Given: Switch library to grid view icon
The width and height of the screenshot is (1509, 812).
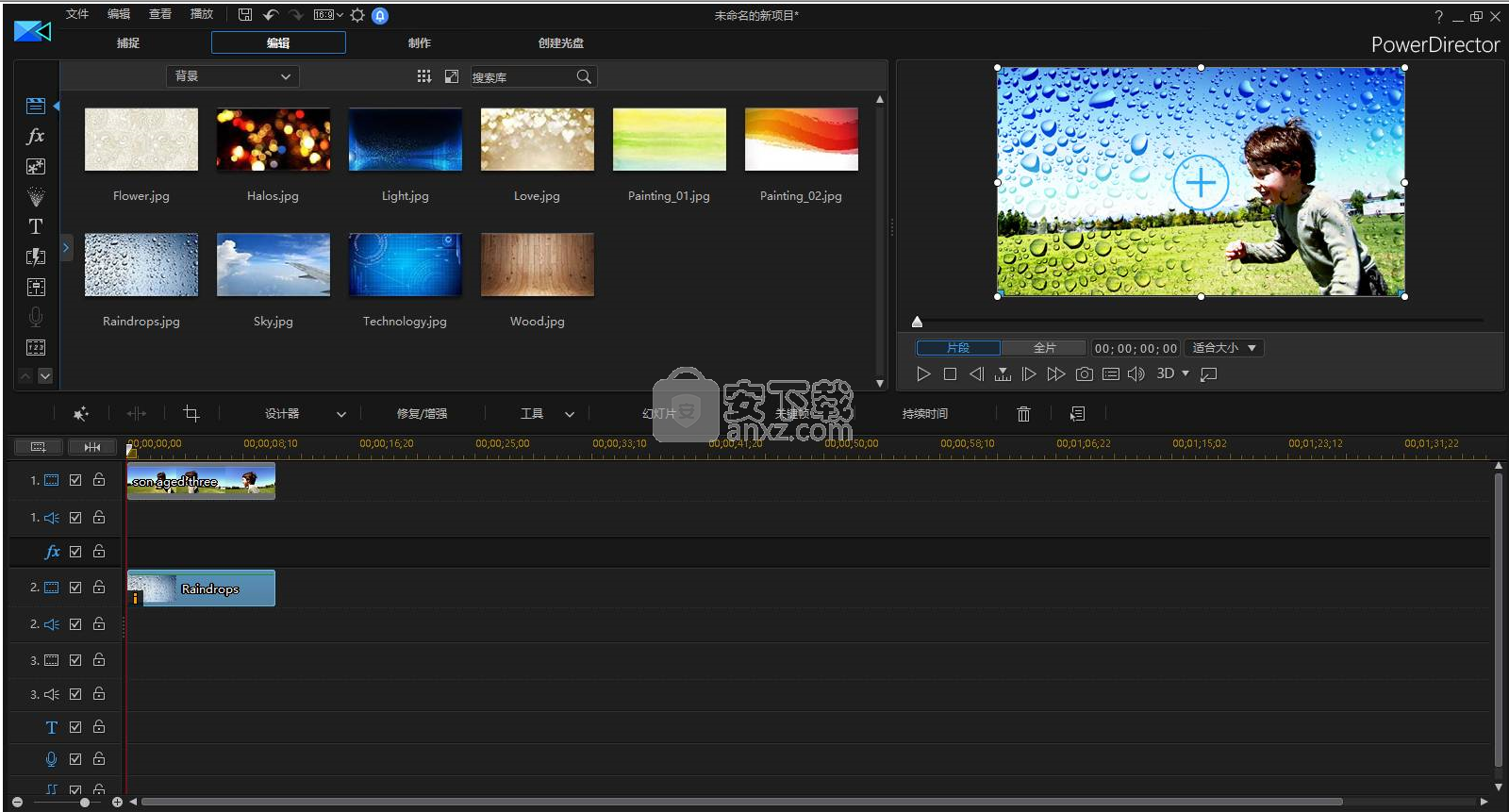Looking at the screenshot, I should point(424,76).
